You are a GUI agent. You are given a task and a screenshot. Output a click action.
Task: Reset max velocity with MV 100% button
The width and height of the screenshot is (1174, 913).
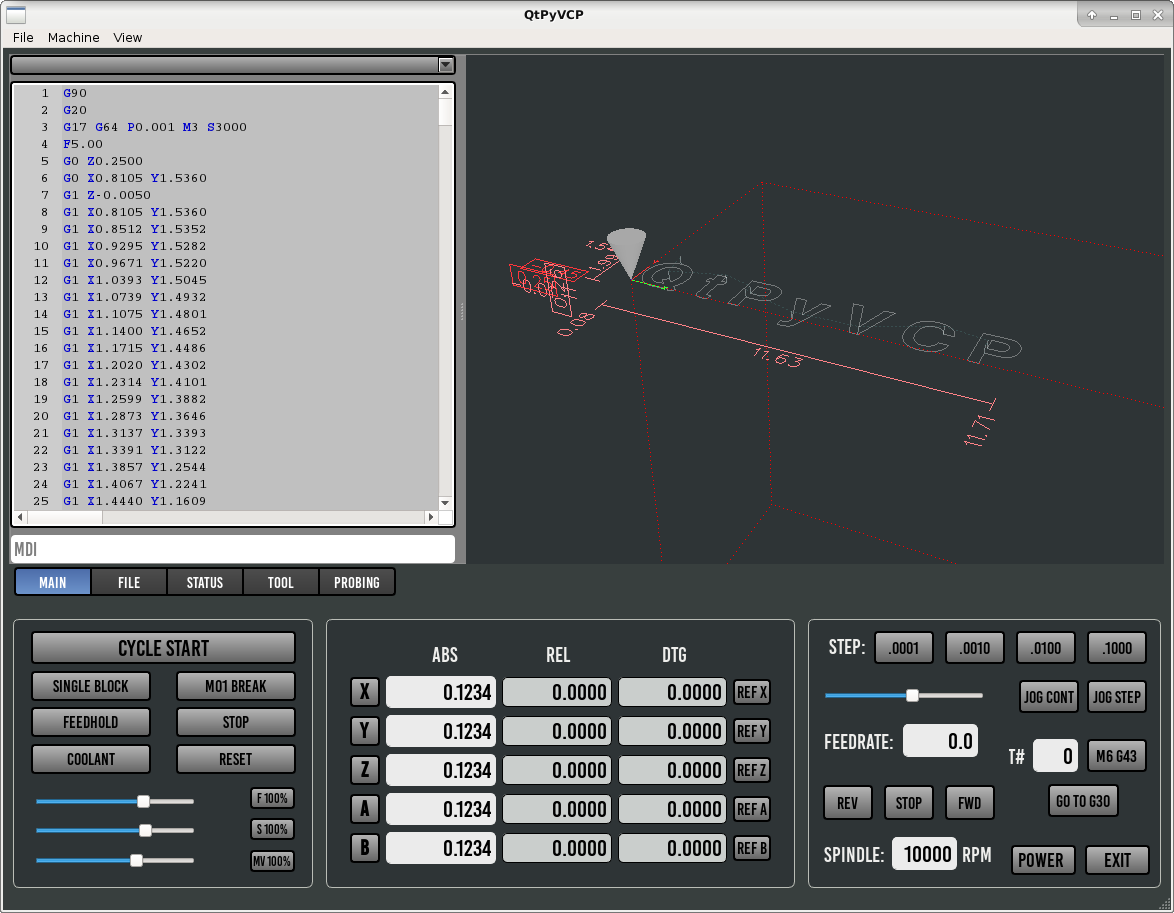click(272, 861)
